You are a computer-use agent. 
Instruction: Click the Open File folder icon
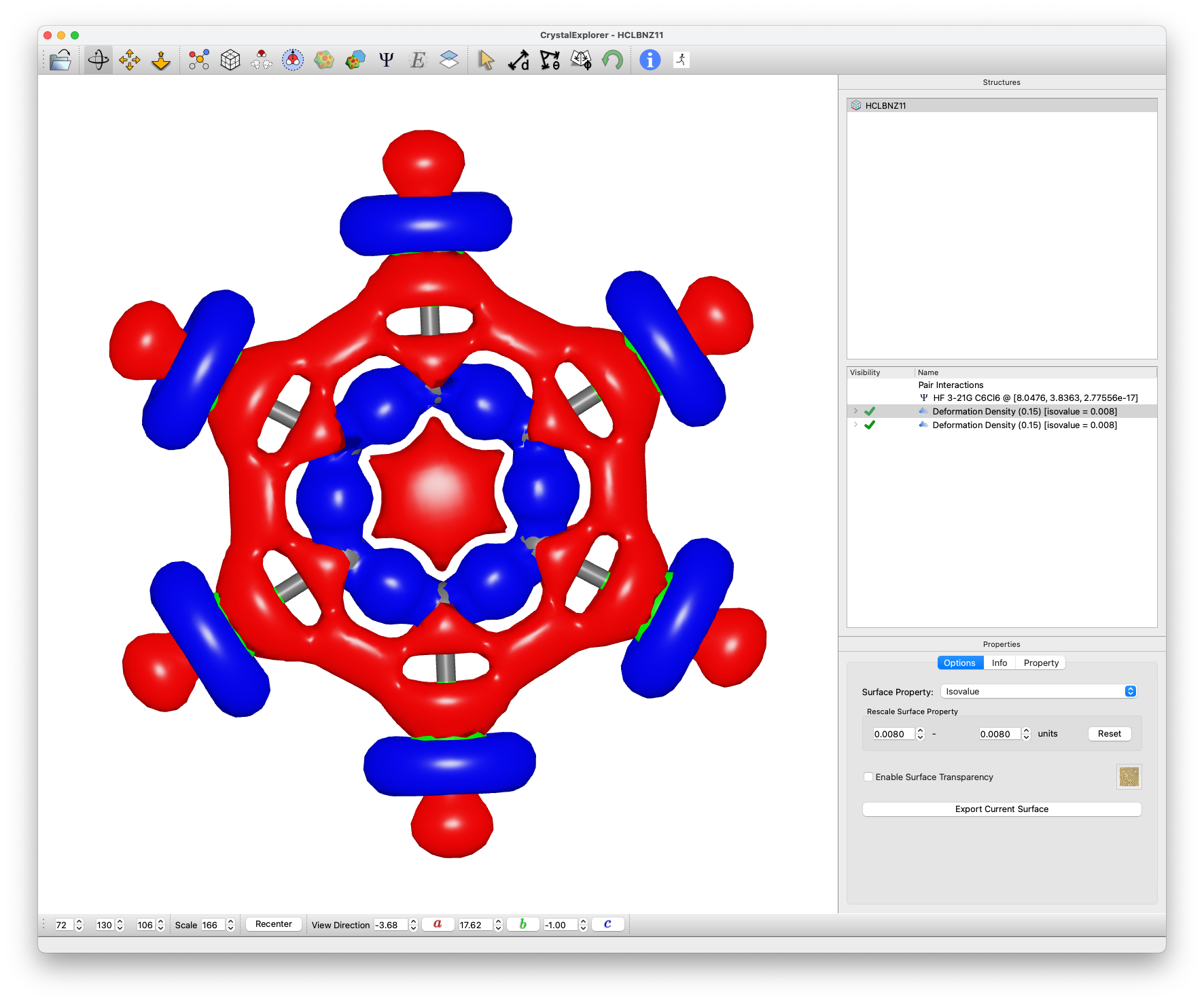click(x=60, y=60)
